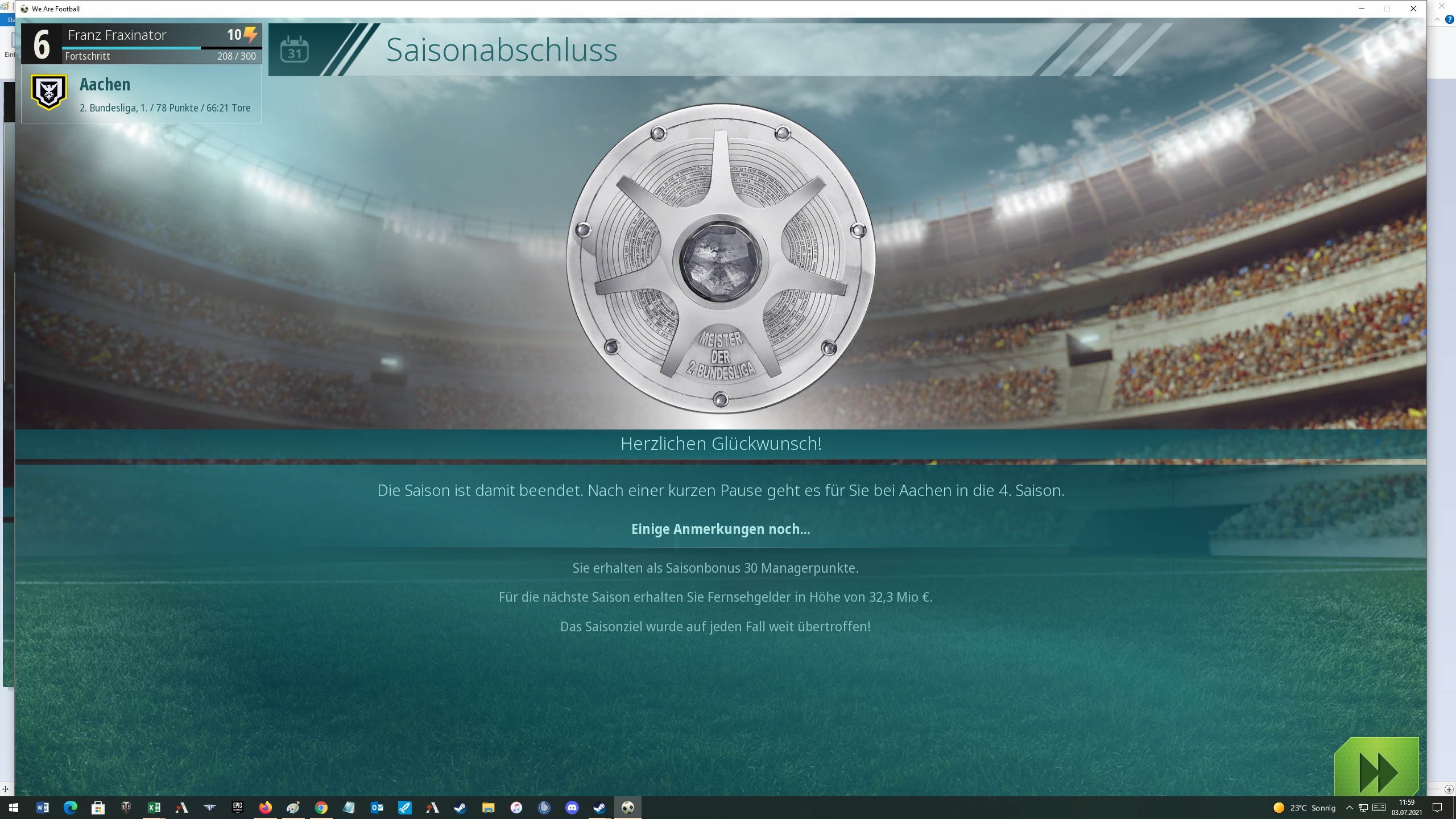
Task: Select the manager name Franz Fraxinator
Action: point(117,35)
